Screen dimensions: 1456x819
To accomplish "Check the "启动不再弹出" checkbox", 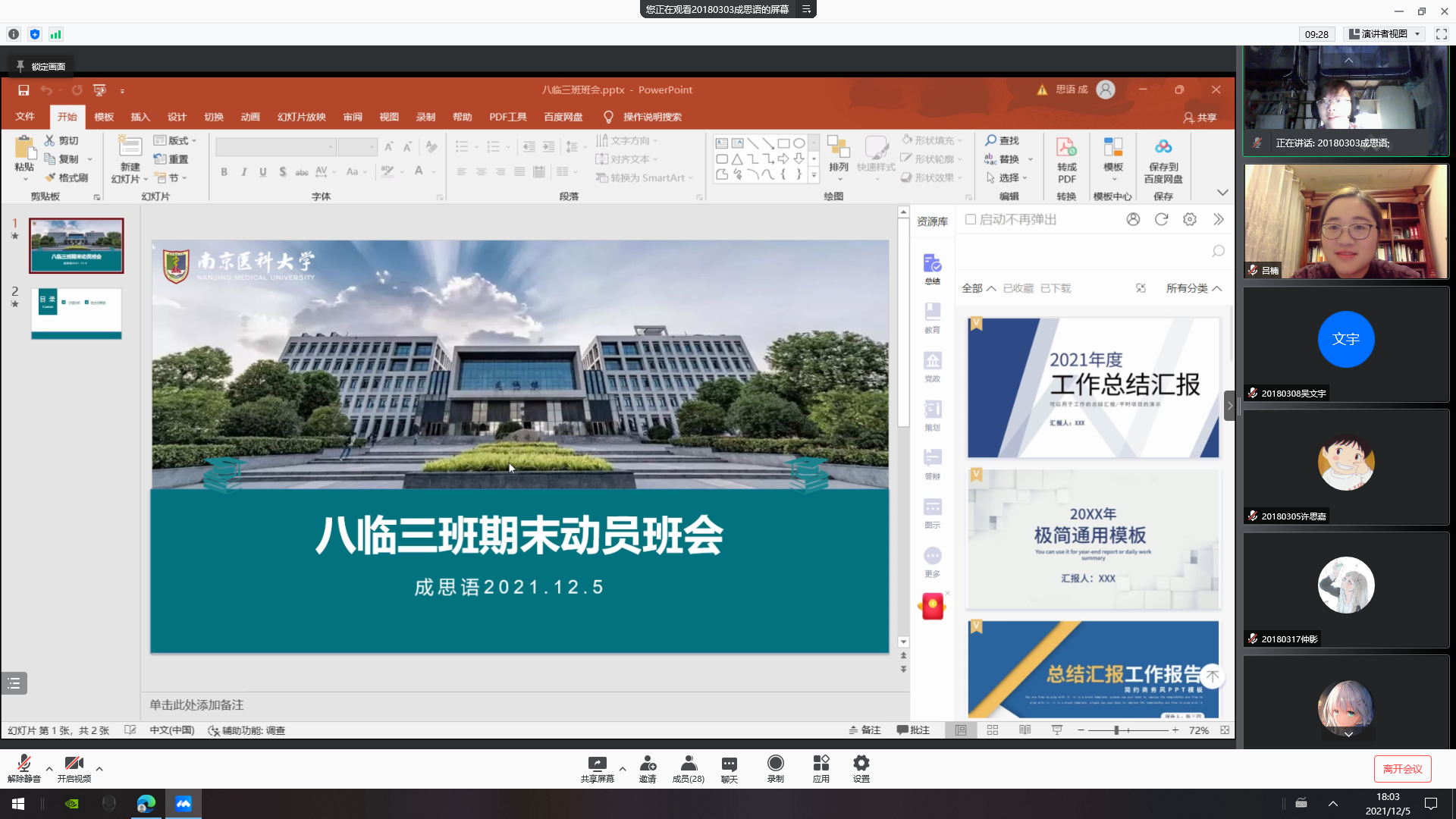I will pyautogui.click(x=970, y=220).
